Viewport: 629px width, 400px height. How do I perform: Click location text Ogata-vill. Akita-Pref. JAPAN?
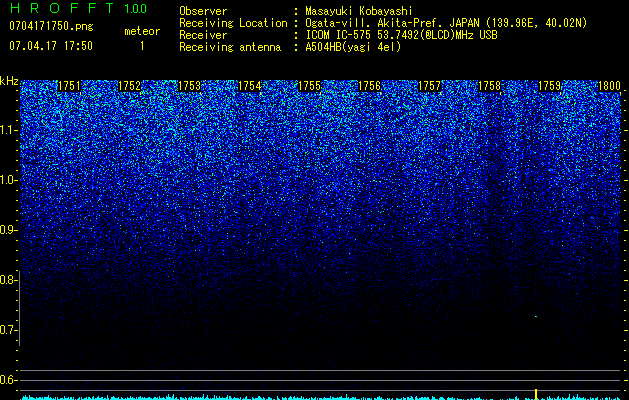(392, 23)
